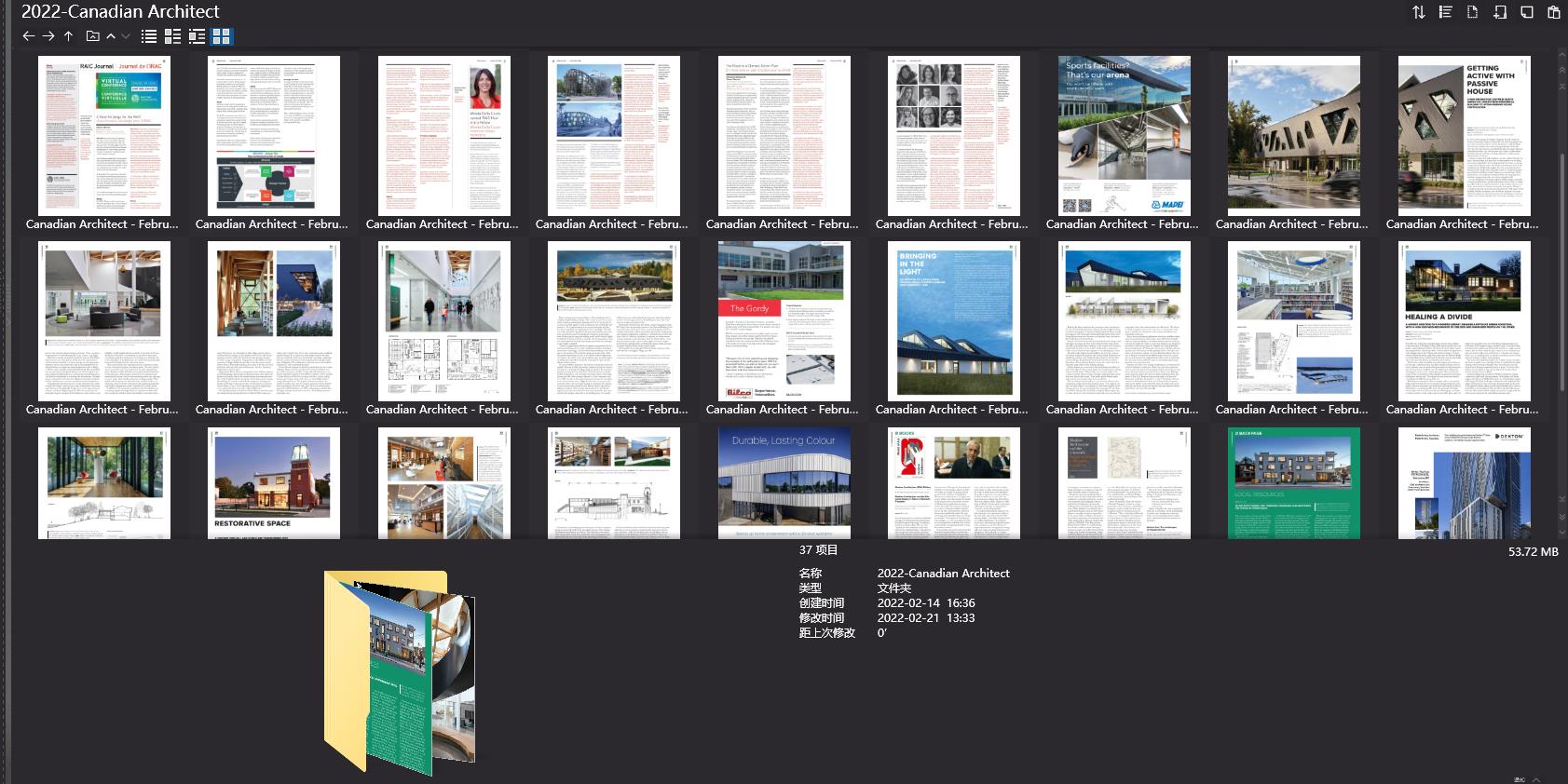Screen dimensions: 1568x784
Task: Click the single down chevron scroll button
Action: point(1562,533)
